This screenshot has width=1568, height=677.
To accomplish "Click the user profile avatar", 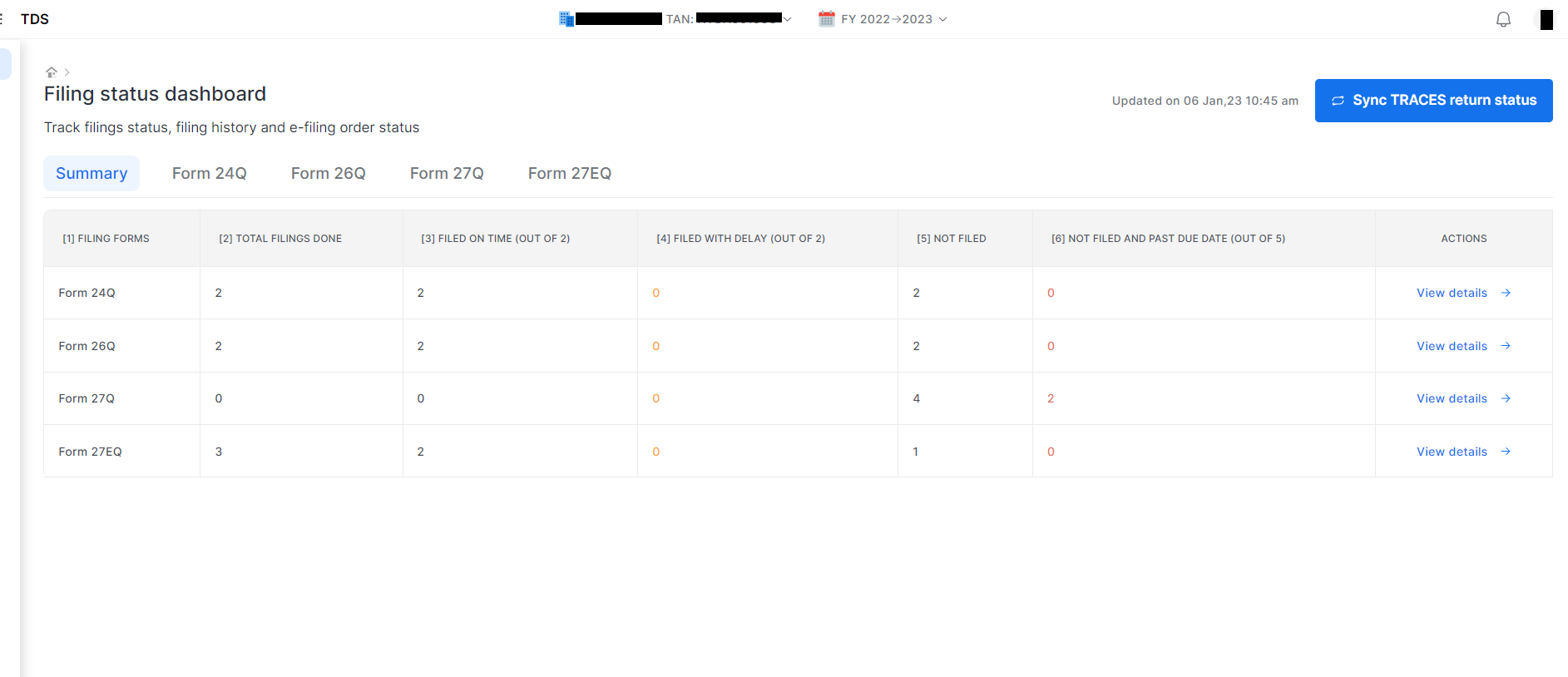I will tap(1545, 19).
